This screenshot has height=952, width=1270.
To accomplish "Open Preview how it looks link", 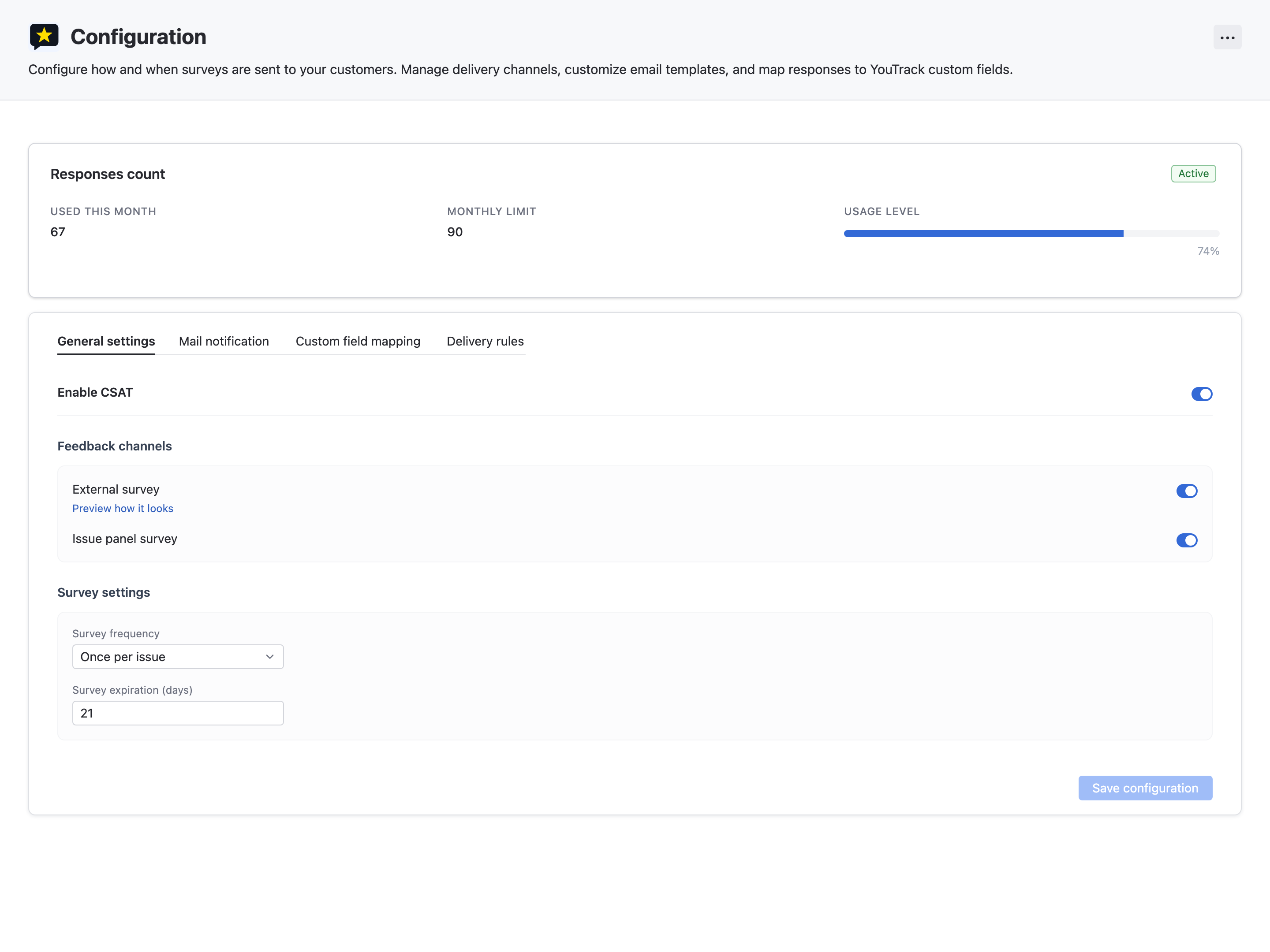I will [123, 509].
